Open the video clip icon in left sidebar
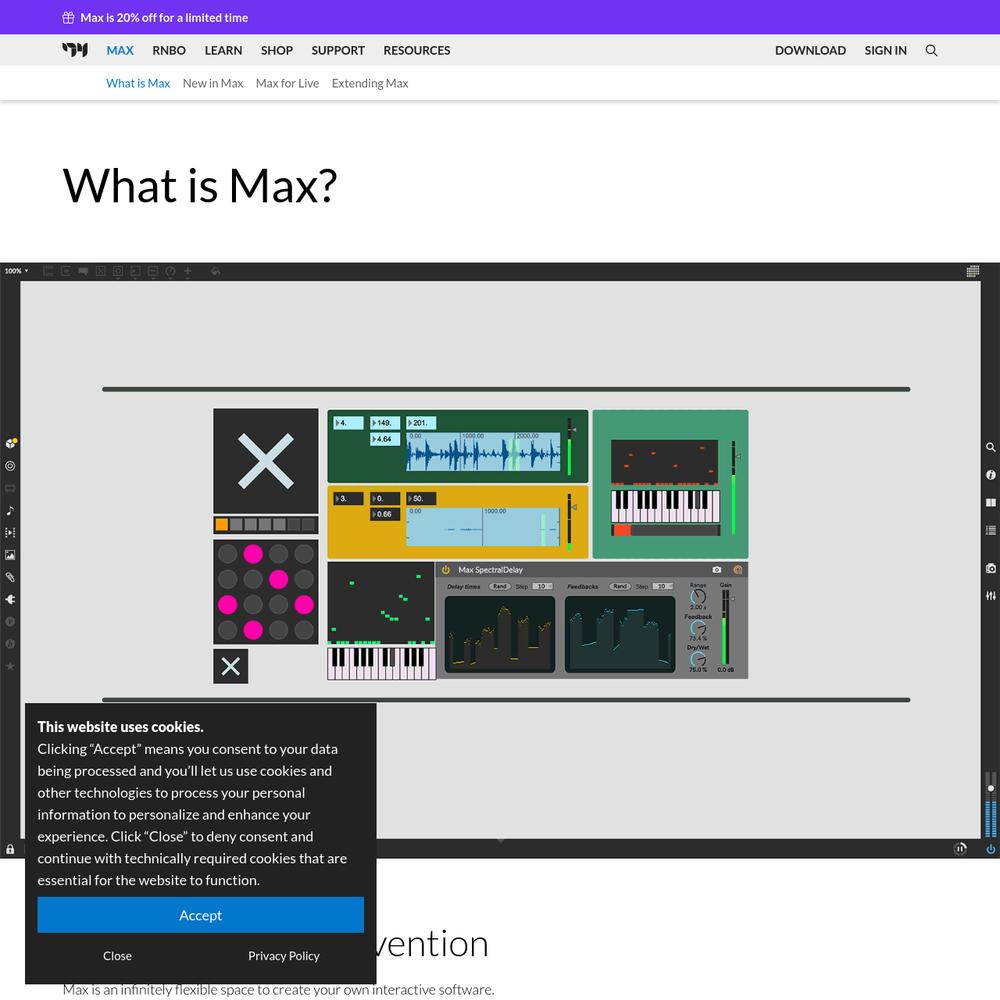Image resolution: width=1000 pixels, height=1000 pixels. click(x=10, y=533)
